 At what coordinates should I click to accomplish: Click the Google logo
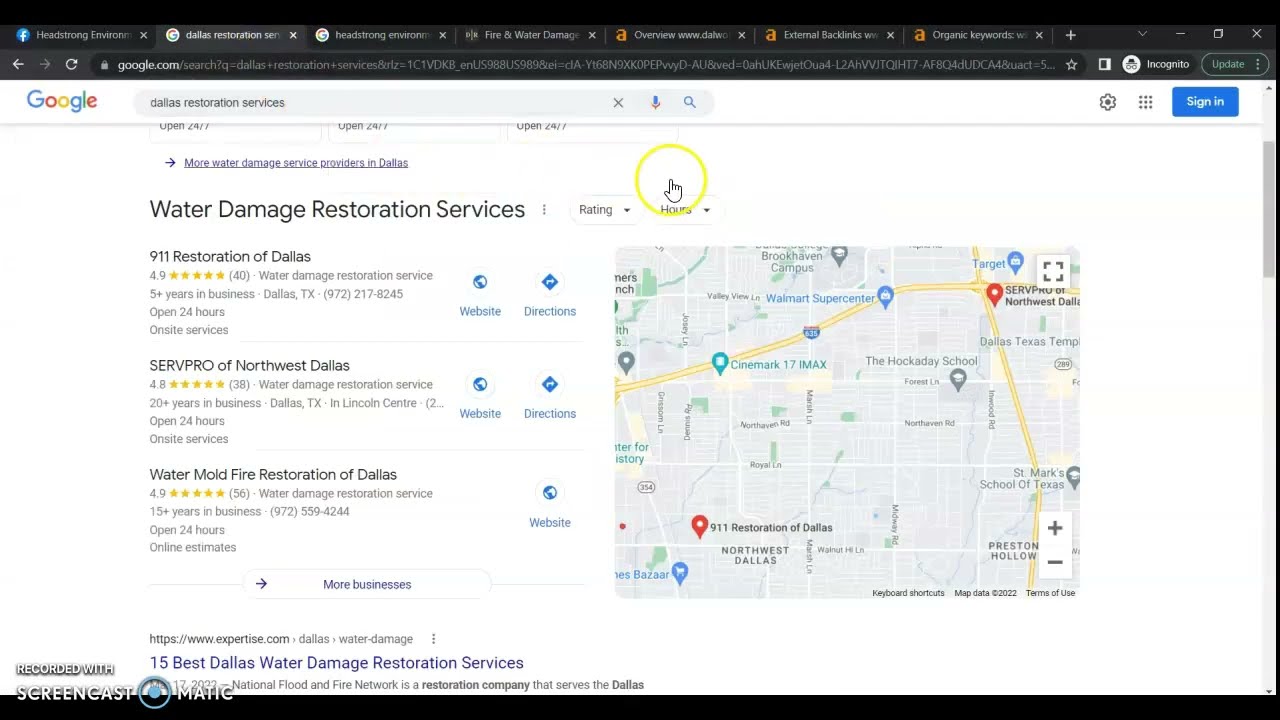click(62, 101)
